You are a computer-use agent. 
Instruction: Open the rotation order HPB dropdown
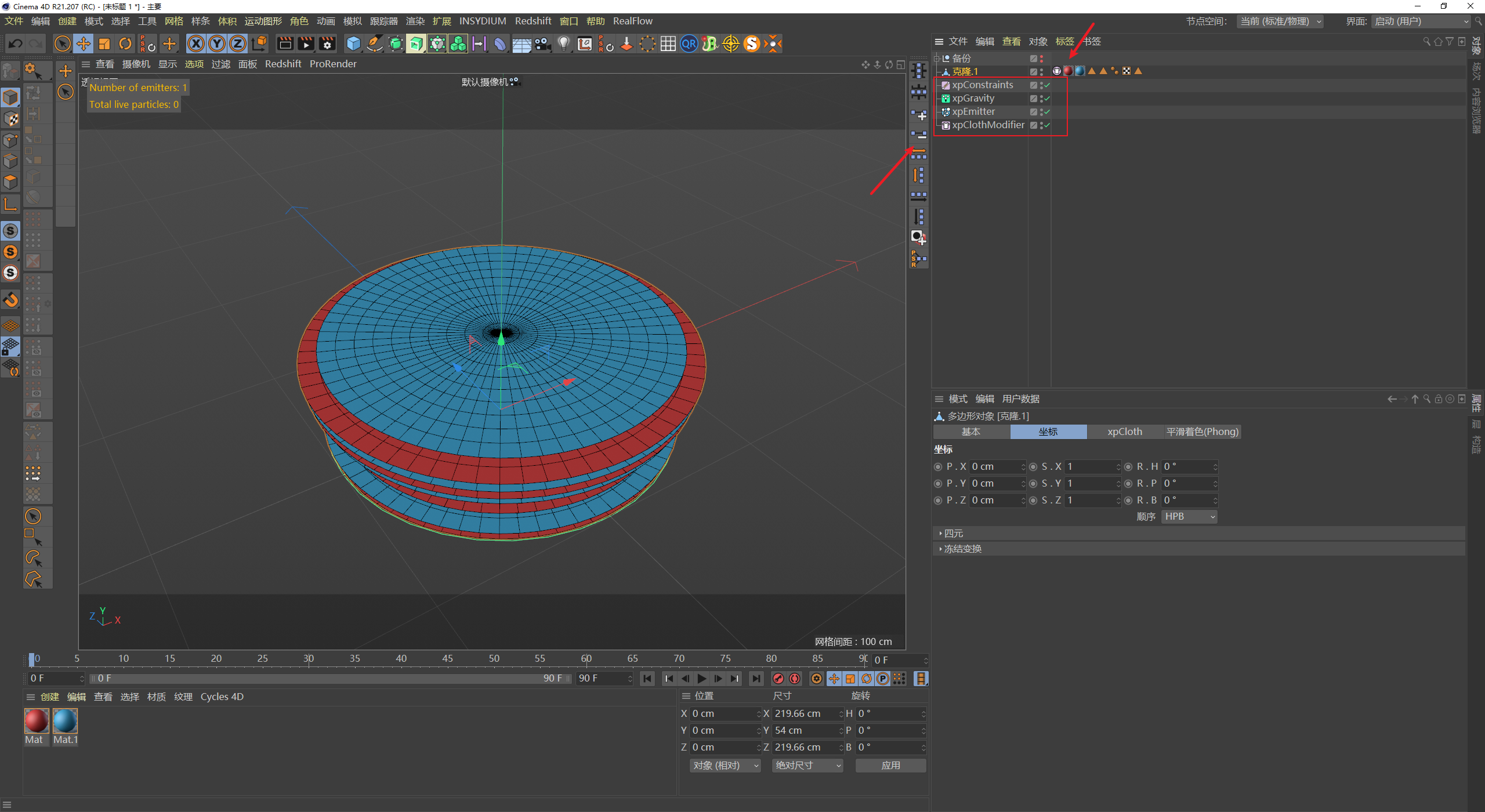point(1189,517)
